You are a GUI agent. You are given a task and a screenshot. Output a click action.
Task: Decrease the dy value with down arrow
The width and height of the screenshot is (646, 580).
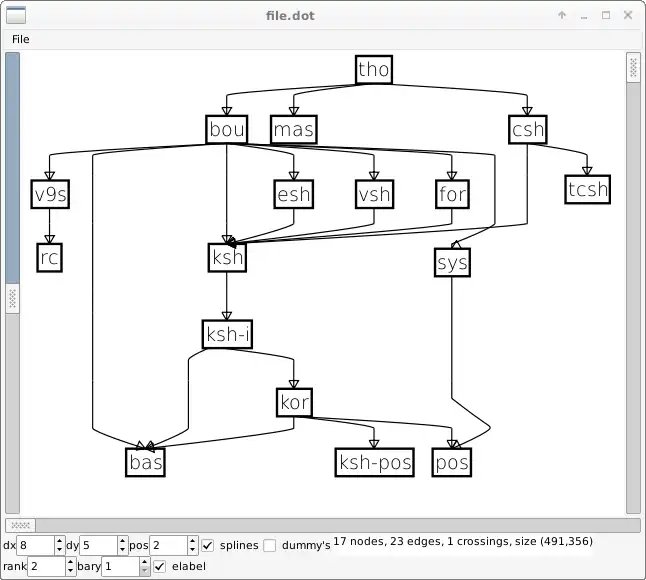122,550
